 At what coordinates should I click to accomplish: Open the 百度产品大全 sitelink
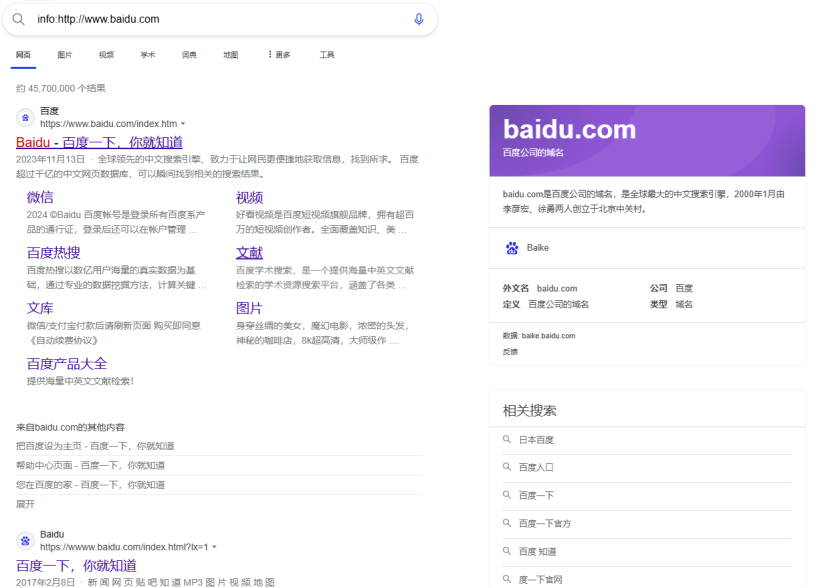tap(67, 364)
